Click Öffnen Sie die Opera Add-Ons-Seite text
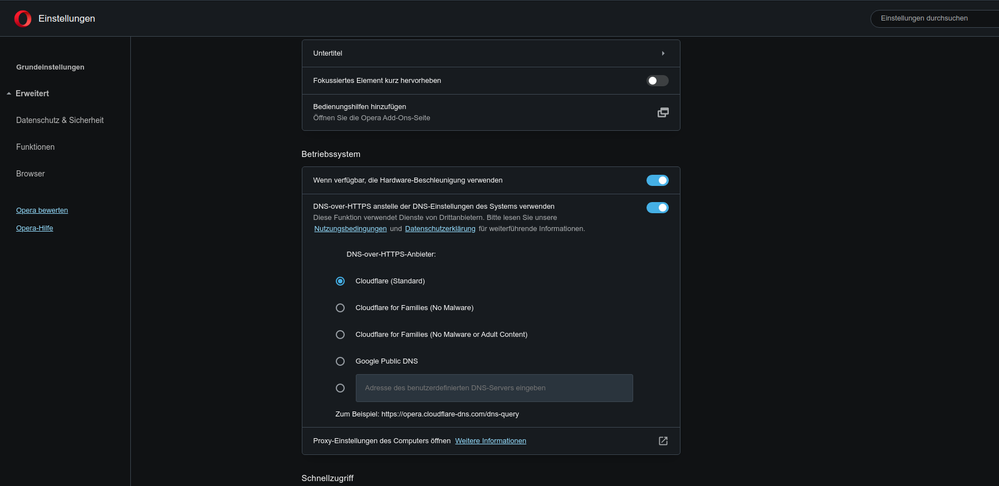 371,118
